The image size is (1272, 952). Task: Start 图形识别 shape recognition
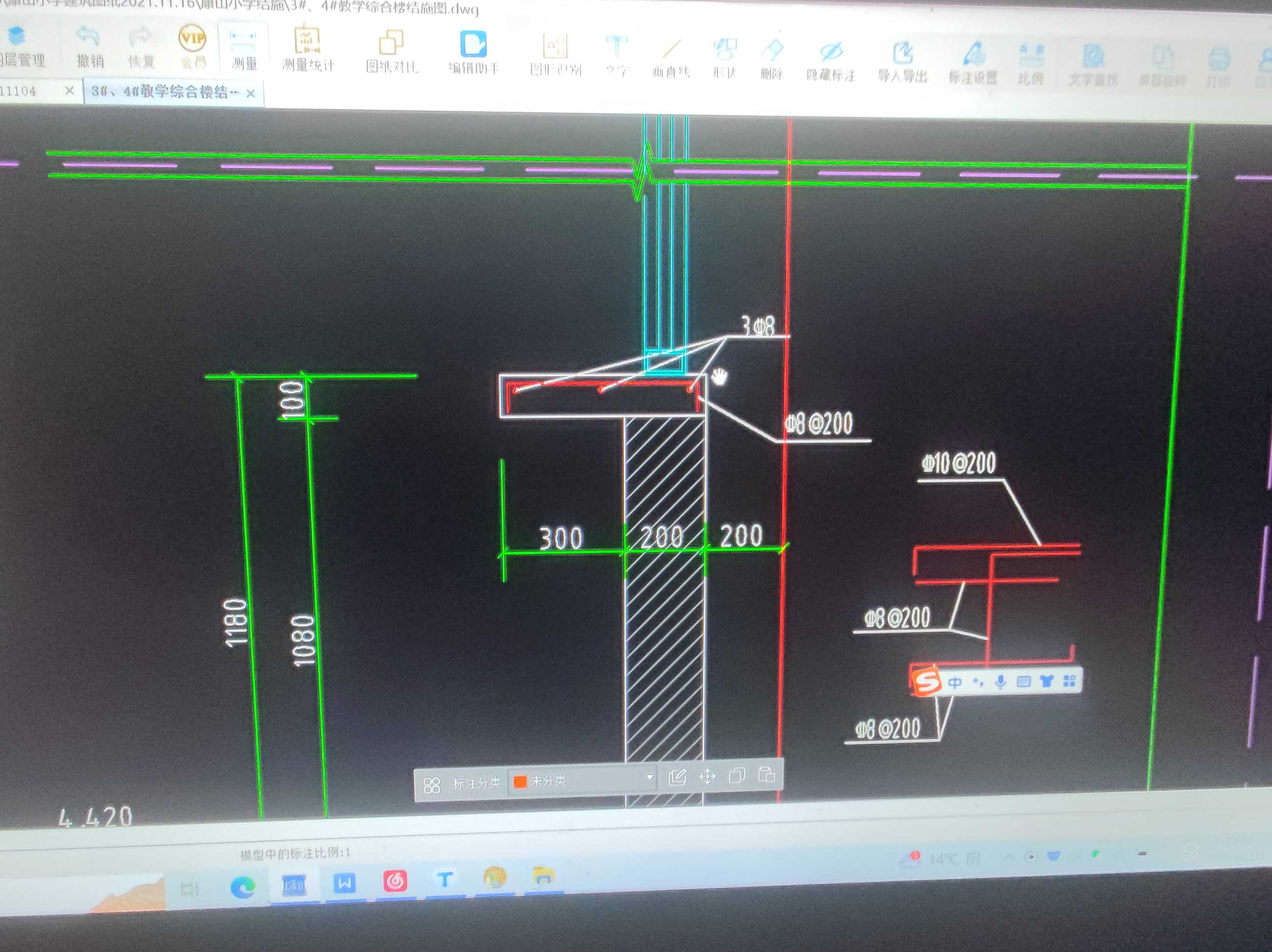click(x=556, y=55)
